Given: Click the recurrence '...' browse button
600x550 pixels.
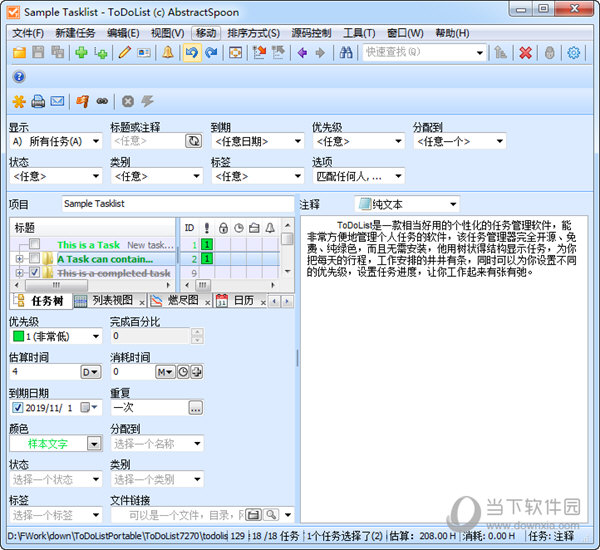Looking at the screenshot, I should (195, 407).
